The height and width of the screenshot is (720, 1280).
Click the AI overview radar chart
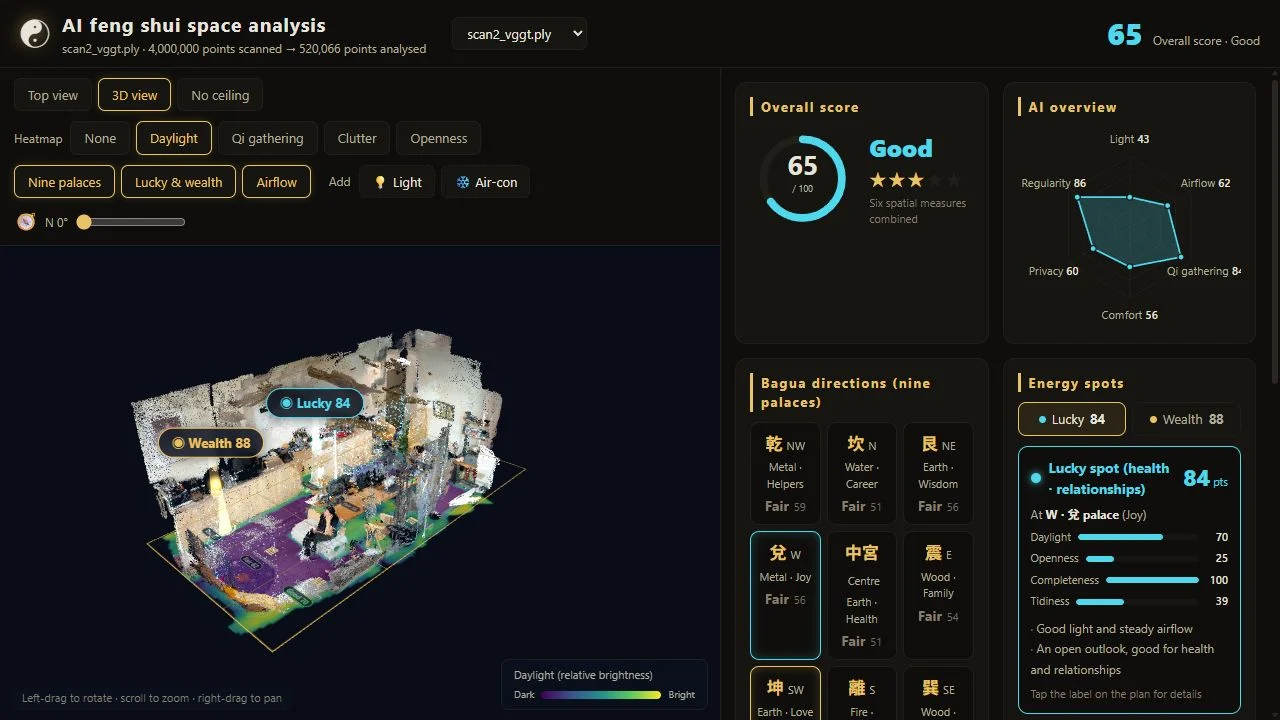click(1129, 227)
